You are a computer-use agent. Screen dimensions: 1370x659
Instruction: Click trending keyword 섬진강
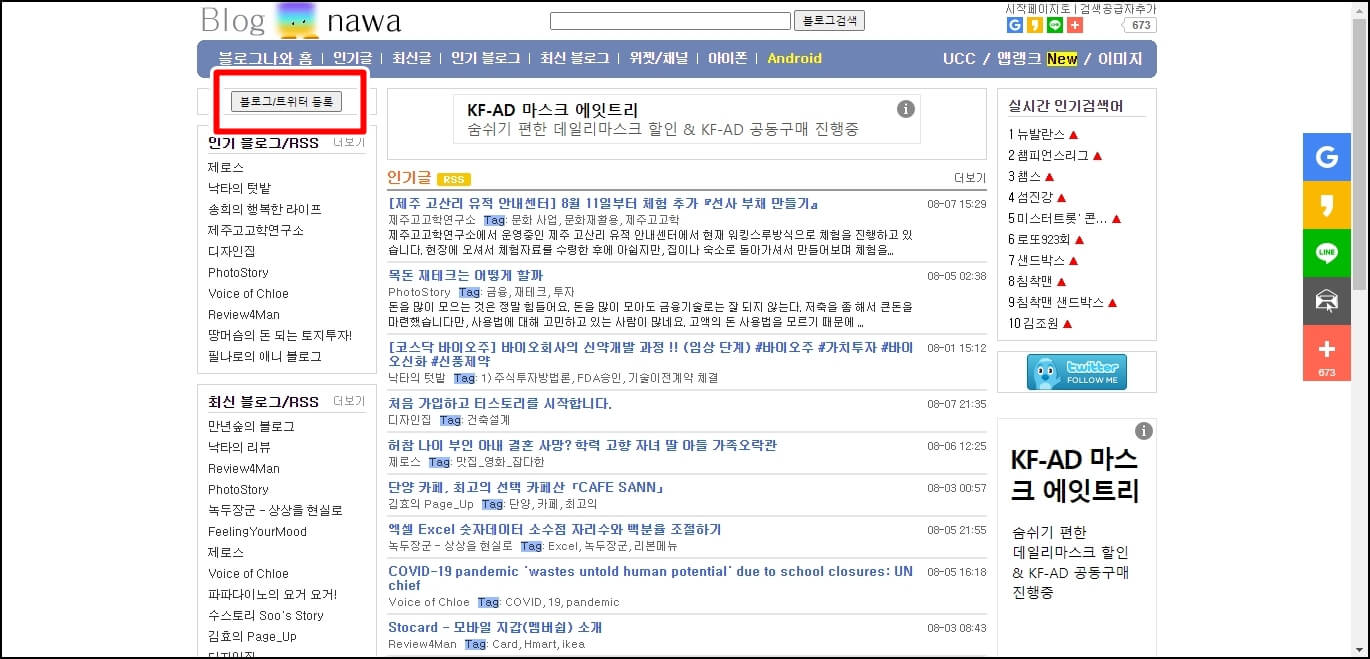pos(1035,197)
